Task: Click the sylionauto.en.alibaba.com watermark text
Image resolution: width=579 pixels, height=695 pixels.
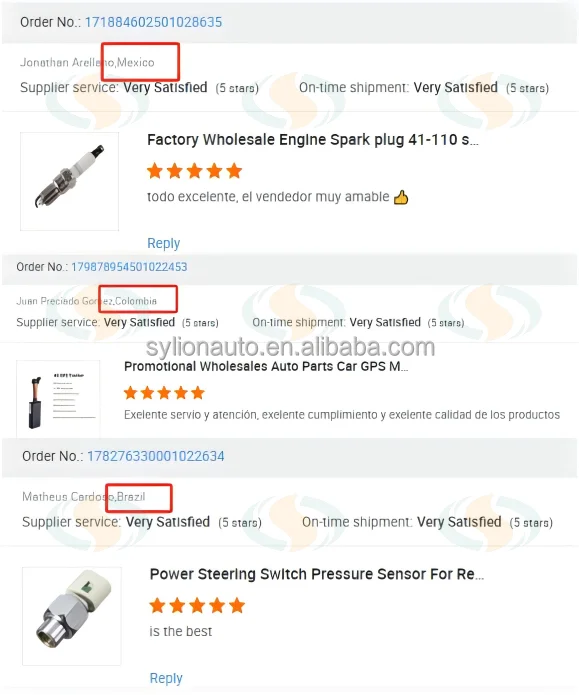Action: click(x=290, y=347)
